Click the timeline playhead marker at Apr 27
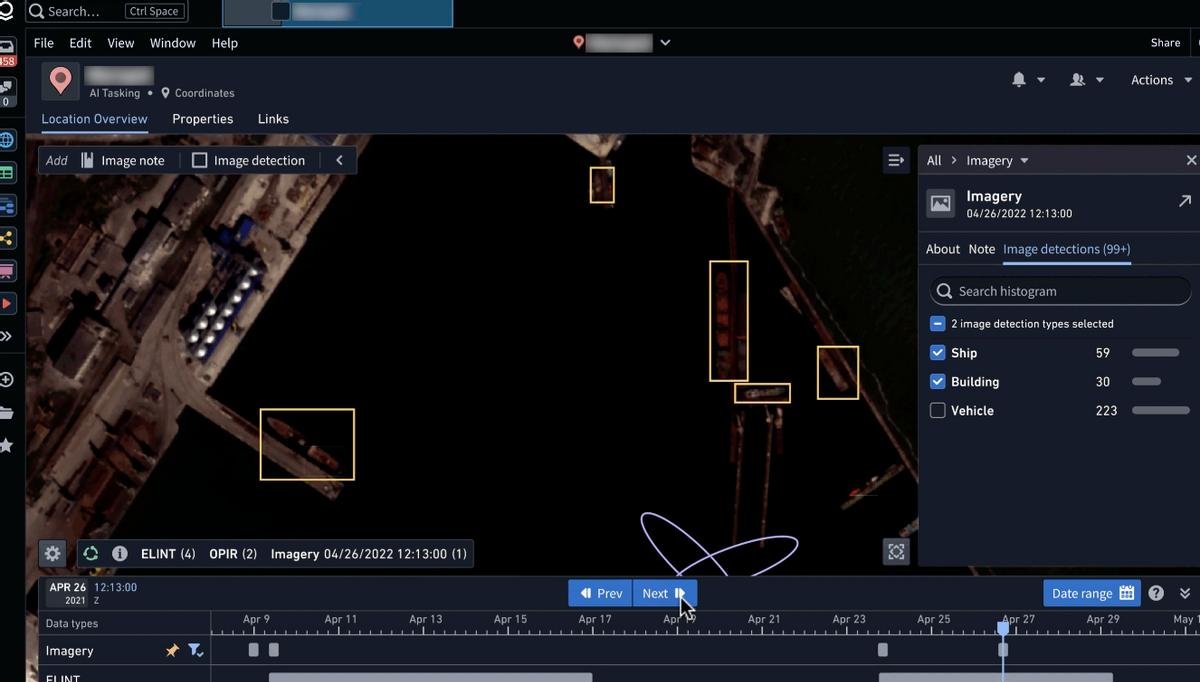The width and height of the screenshot is (1200, 682). (x=1003, y=628)
